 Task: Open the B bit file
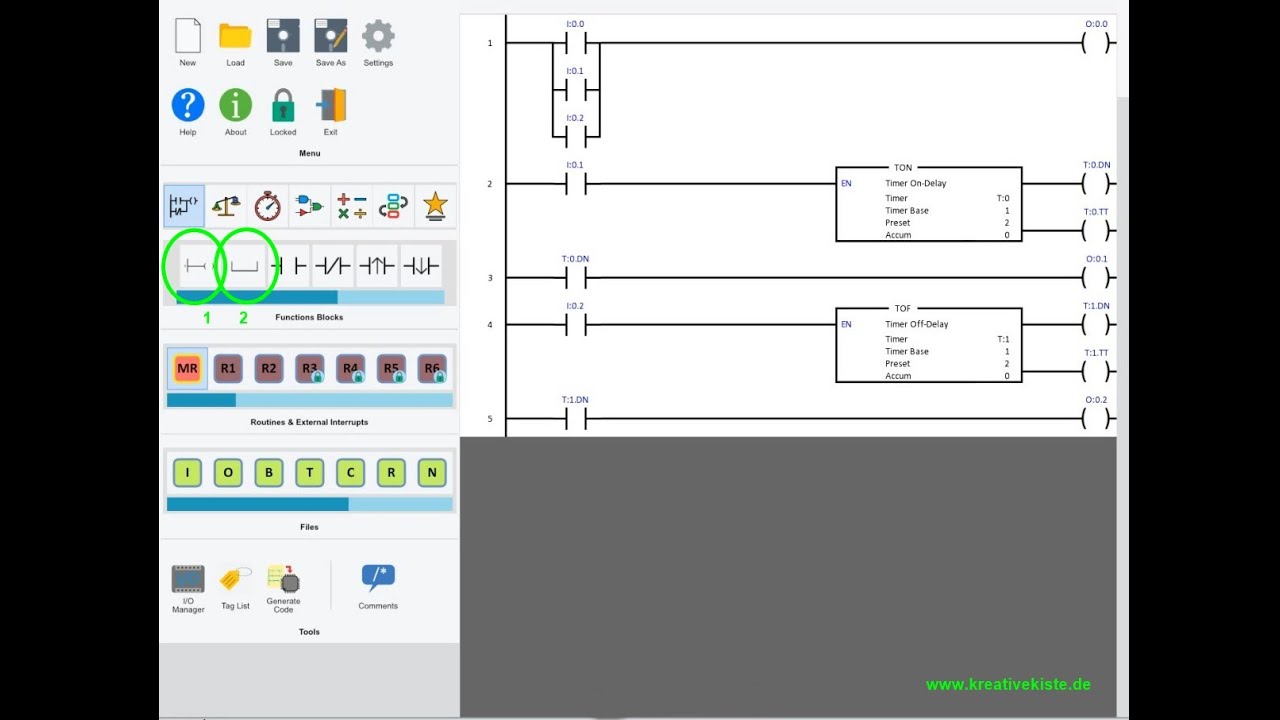pos(269,473)
